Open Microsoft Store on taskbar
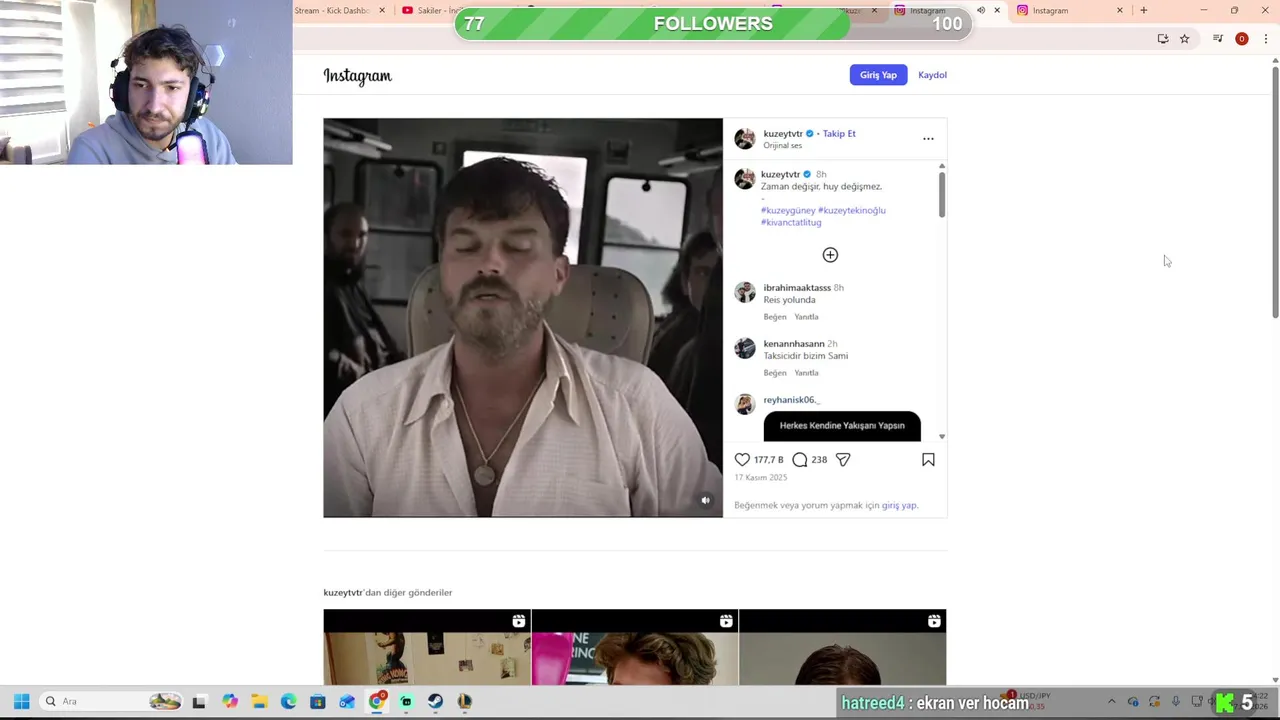This screenshot has height=720, width=1280. [318, 702]
